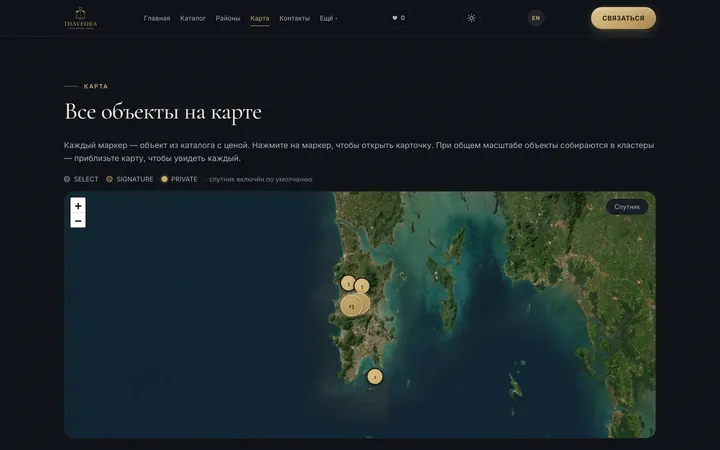
Task: Expand the Ещё dropdown menu
Action: coord(328,18)
